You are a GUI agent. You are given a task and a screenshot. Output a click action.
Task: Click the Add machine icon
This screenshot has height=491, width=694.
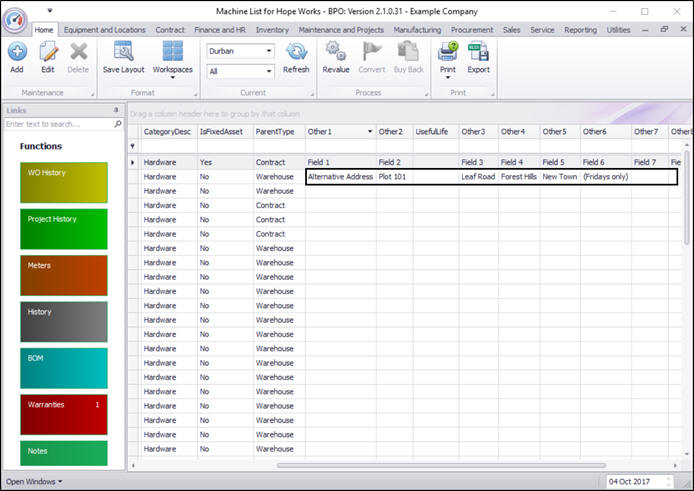point(17,52)
